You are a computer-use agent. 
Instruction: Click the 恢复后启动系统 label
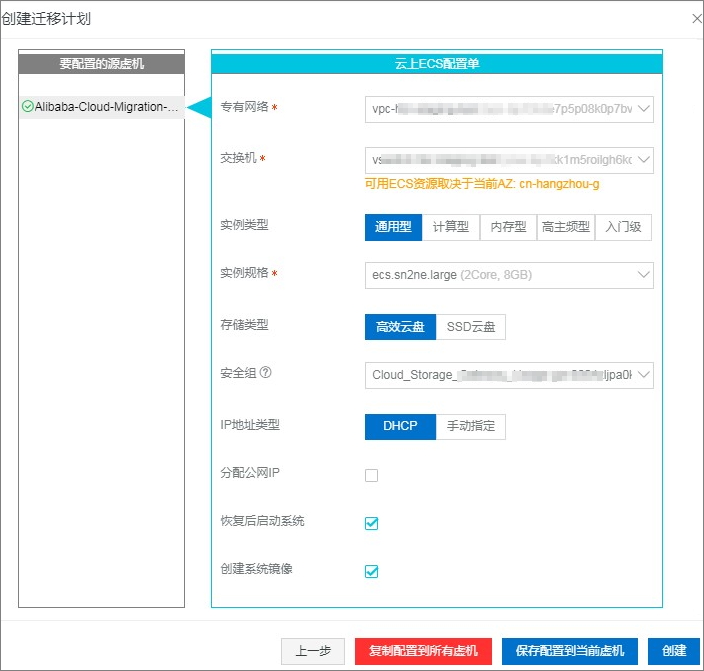(x=262, y=521)
